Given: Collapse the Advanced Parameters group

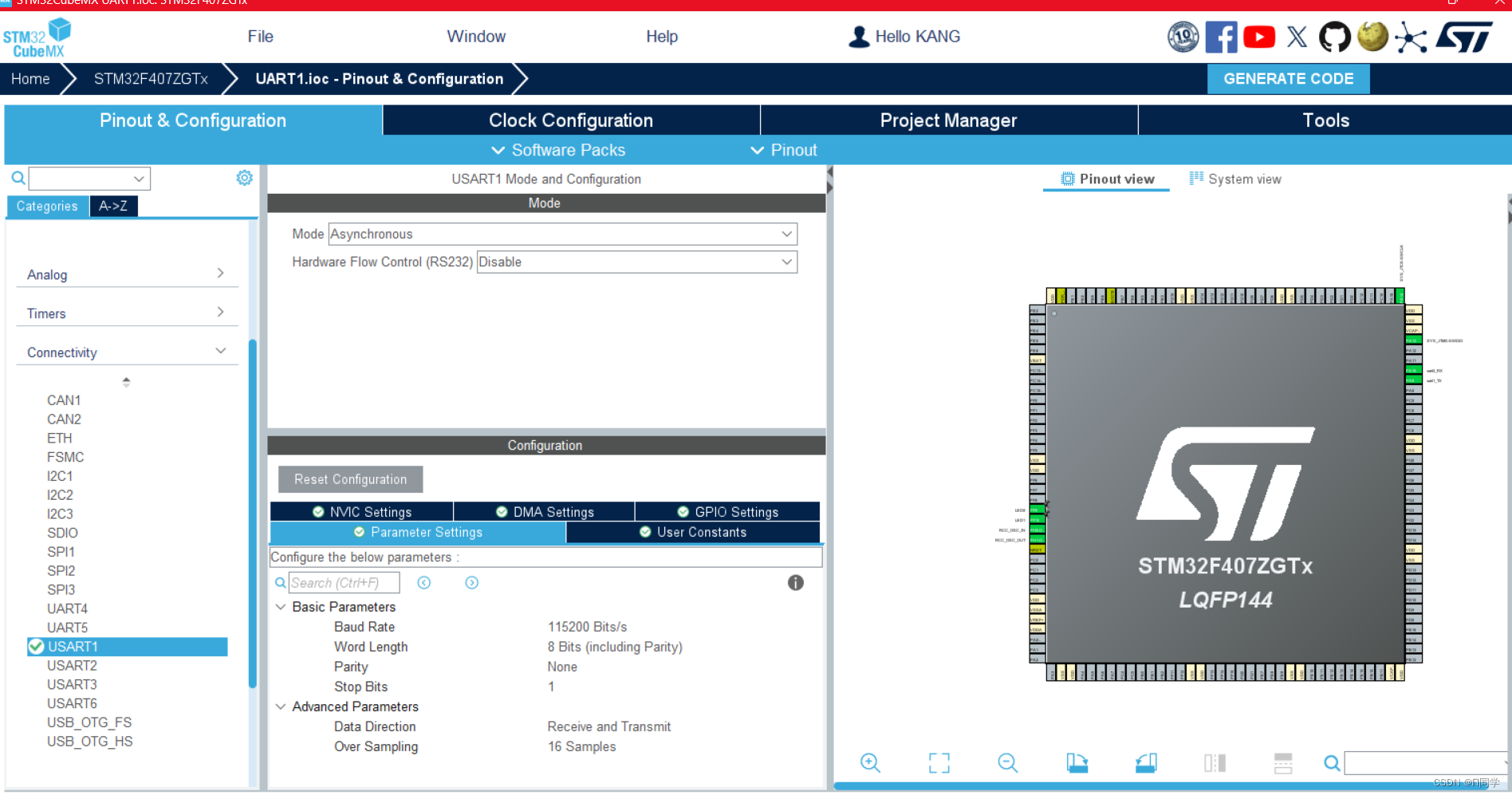Looking at the screenshot, I should (281, 706).
